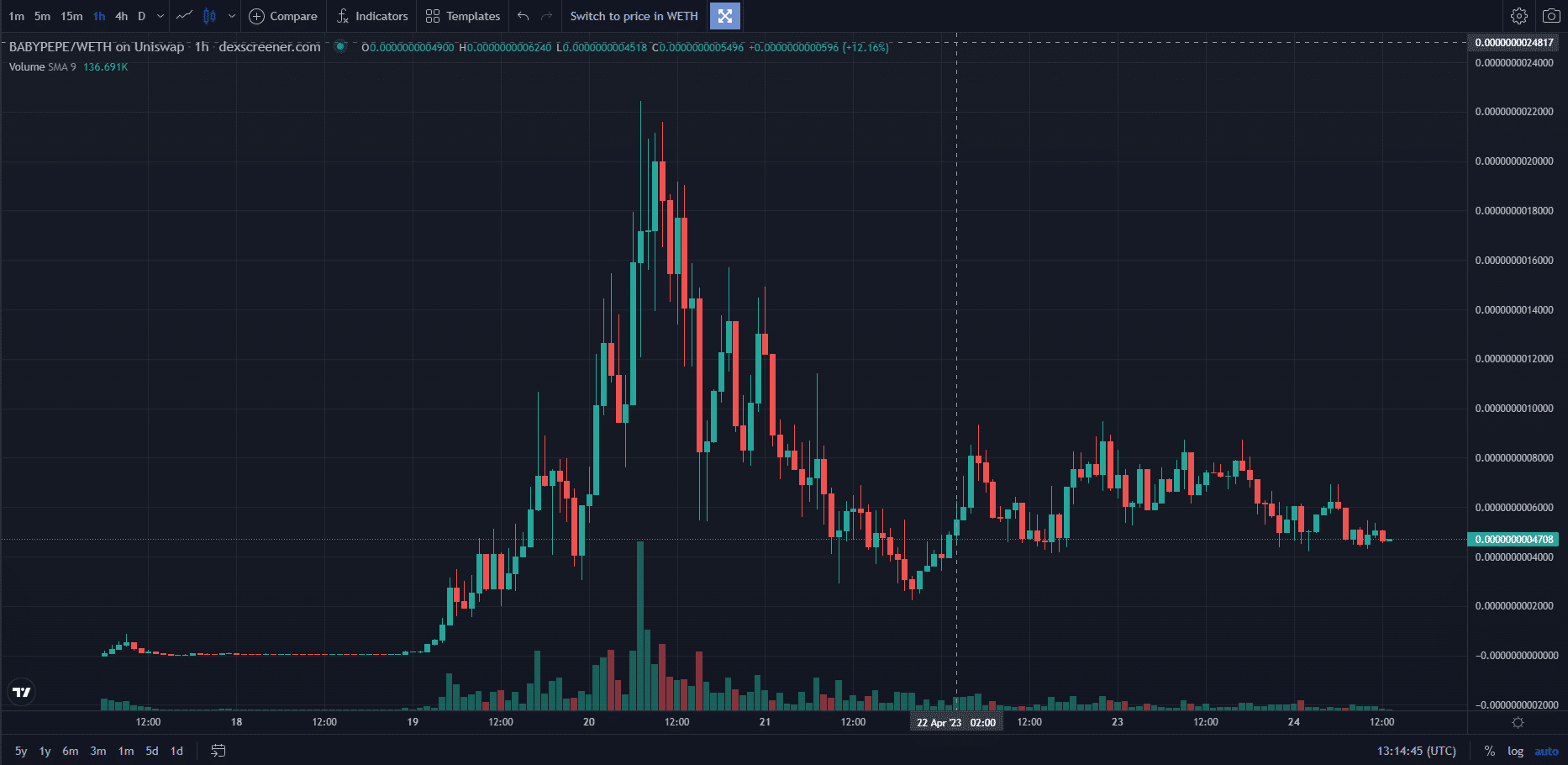Set the range to 6m
Image resolution: width=1568 pixels, height=765 pixels.
pyautogui.click(x=71, y=751)
